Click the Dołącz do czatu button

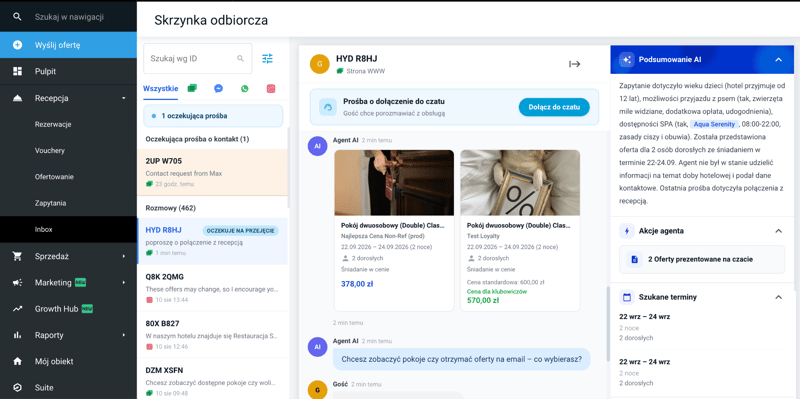(x=554, y=107)
